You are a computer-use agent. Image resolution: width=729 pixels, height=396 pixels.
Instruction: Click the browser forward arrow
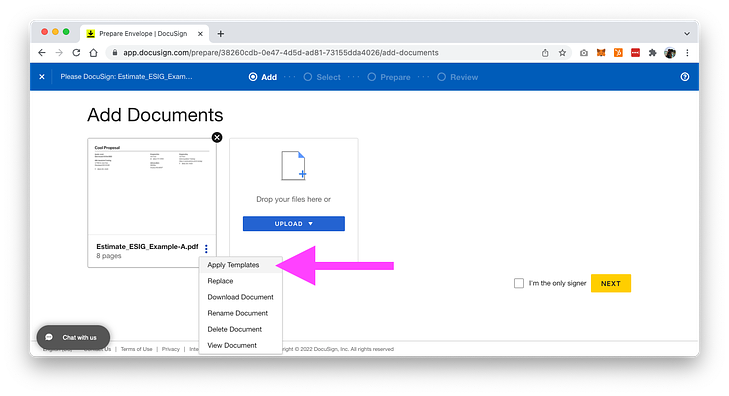point(59,53)
